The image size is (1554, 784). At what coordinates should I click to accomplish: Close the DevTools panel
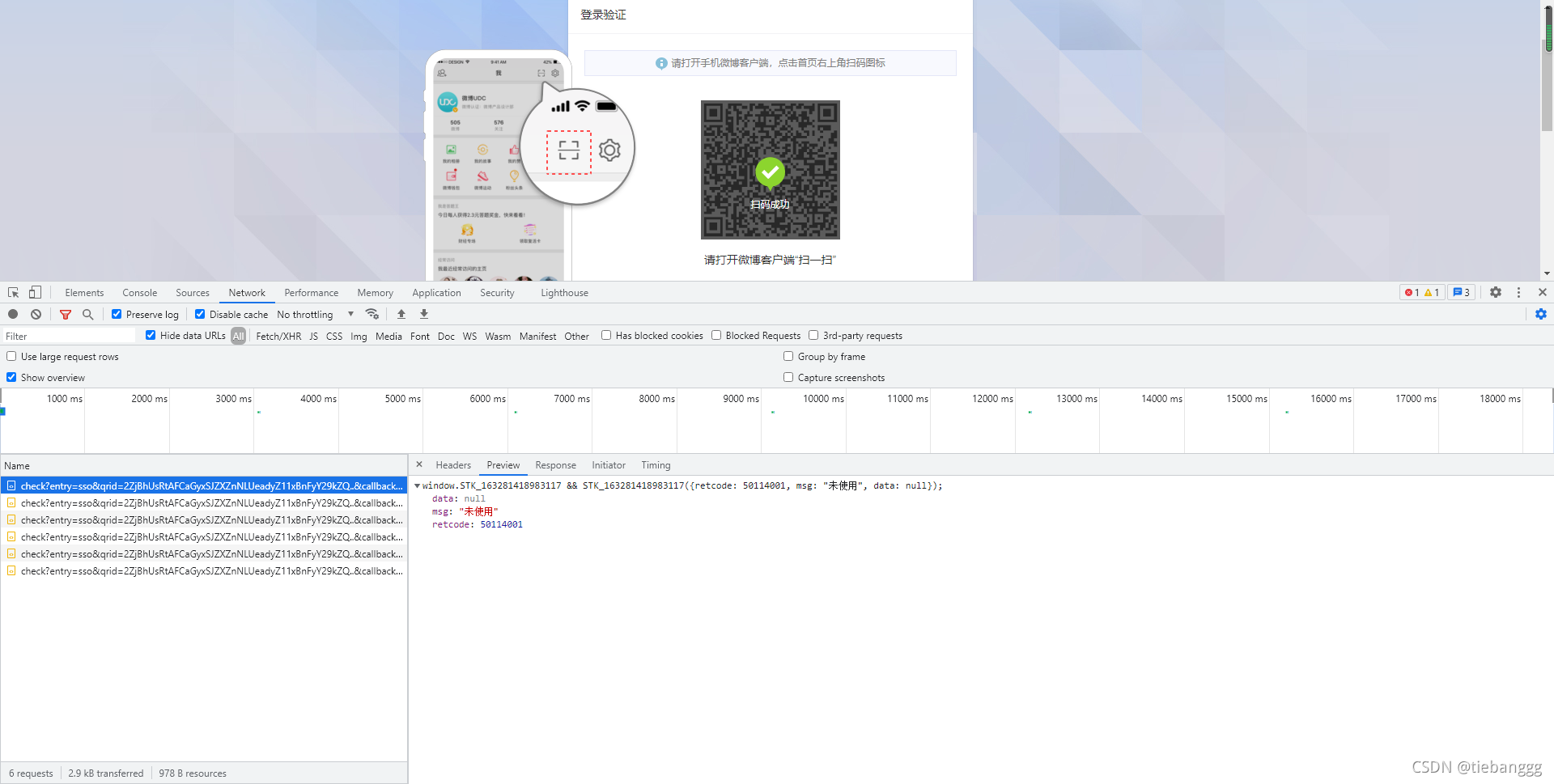coord(1543,292)
